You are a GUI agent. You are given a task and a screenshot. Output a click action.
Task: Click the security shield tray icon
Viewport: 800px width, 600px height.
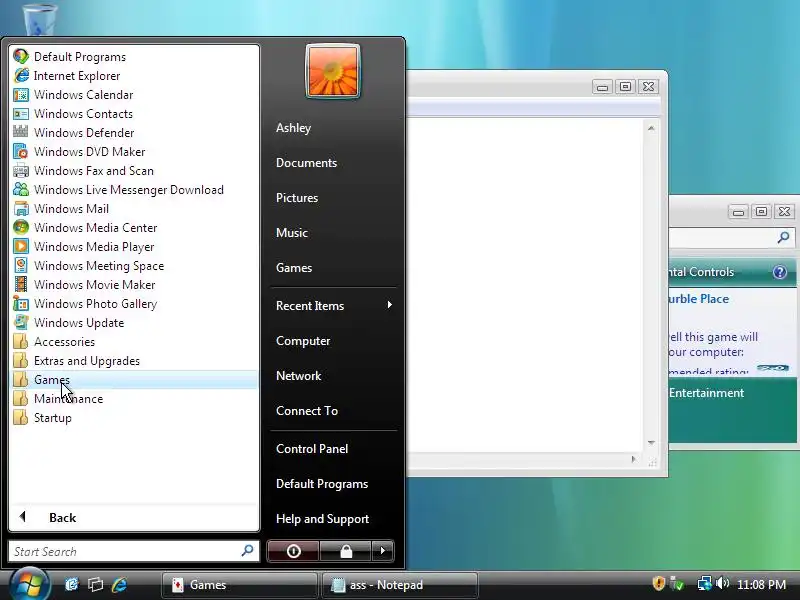point(659,583)
